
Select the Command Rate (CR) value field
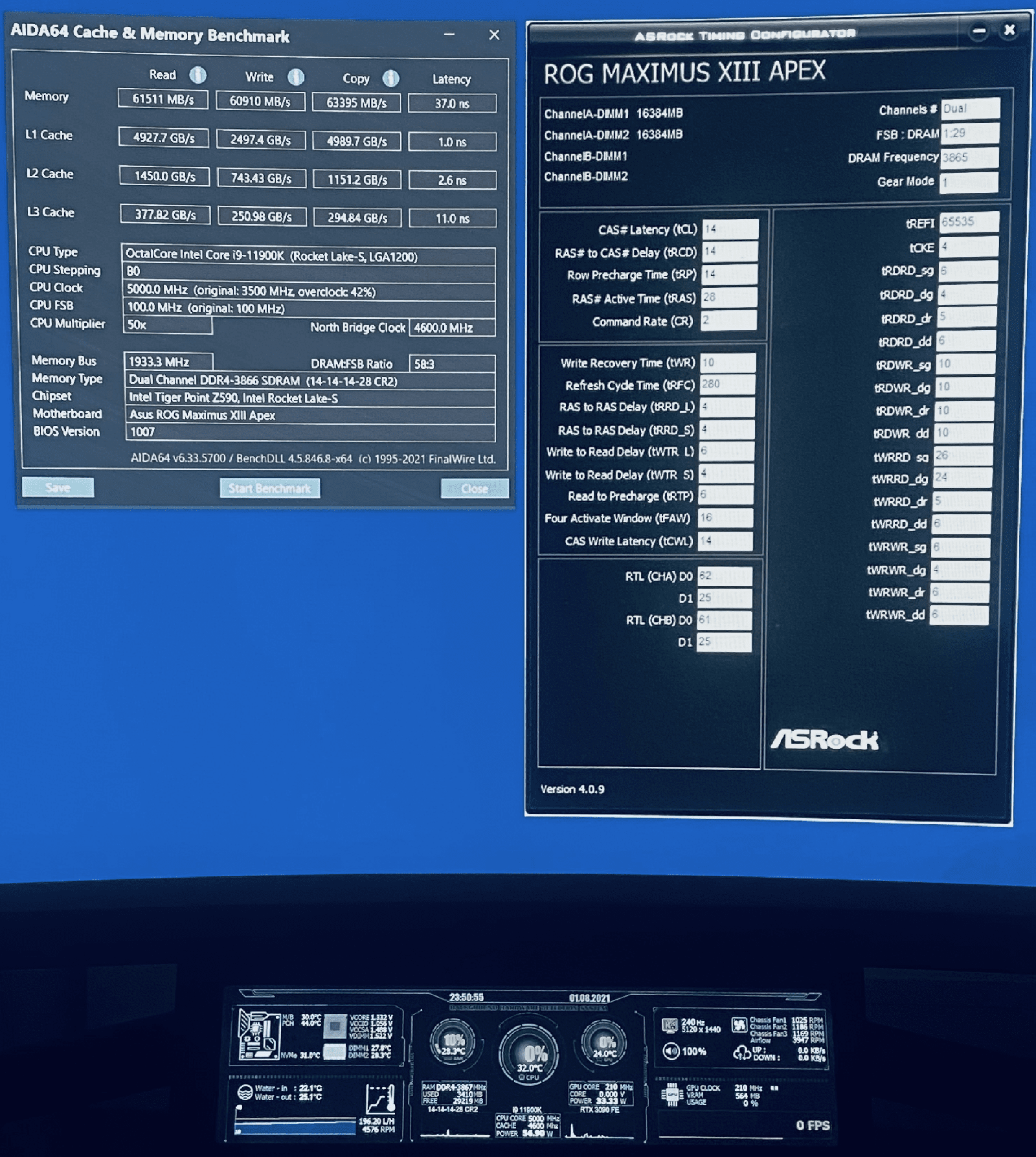[728, 320]
